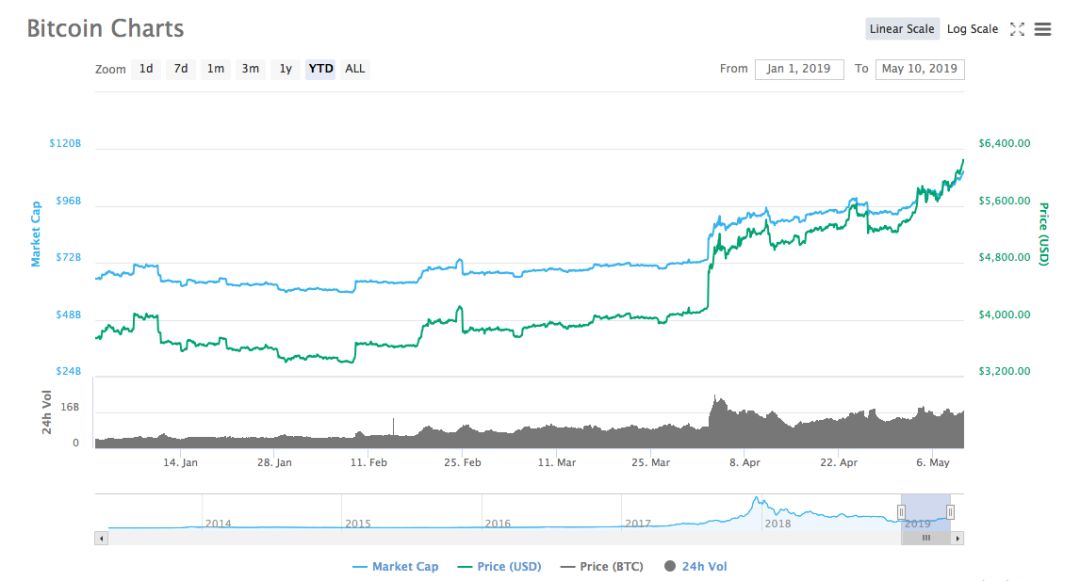
Task: Set zoom to 1m
Action: click(216, 69)
